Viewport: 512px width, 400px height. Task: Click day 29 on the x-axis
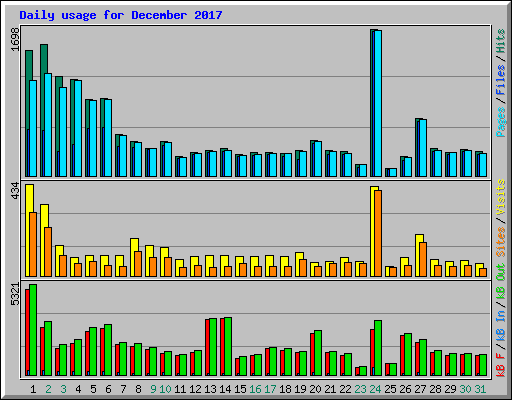click(450, 389)
